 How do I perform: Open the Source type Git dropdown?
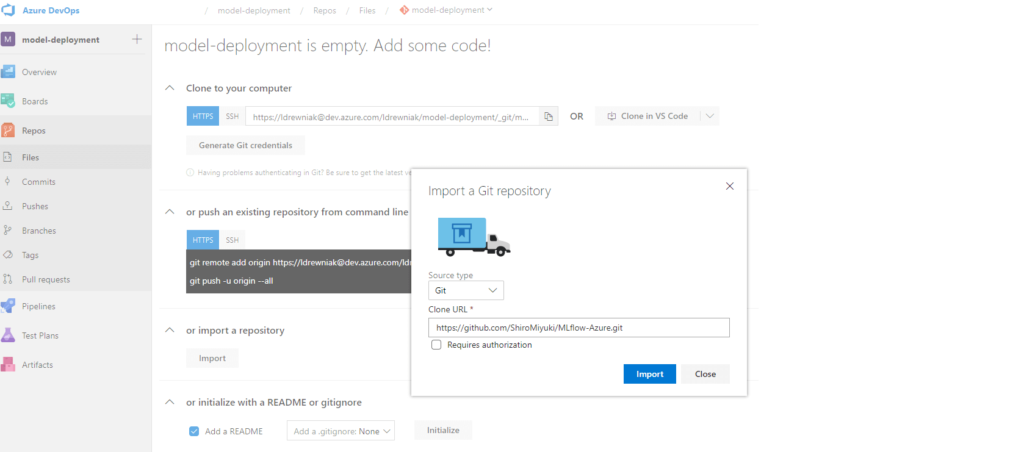(x=466, y=290)
